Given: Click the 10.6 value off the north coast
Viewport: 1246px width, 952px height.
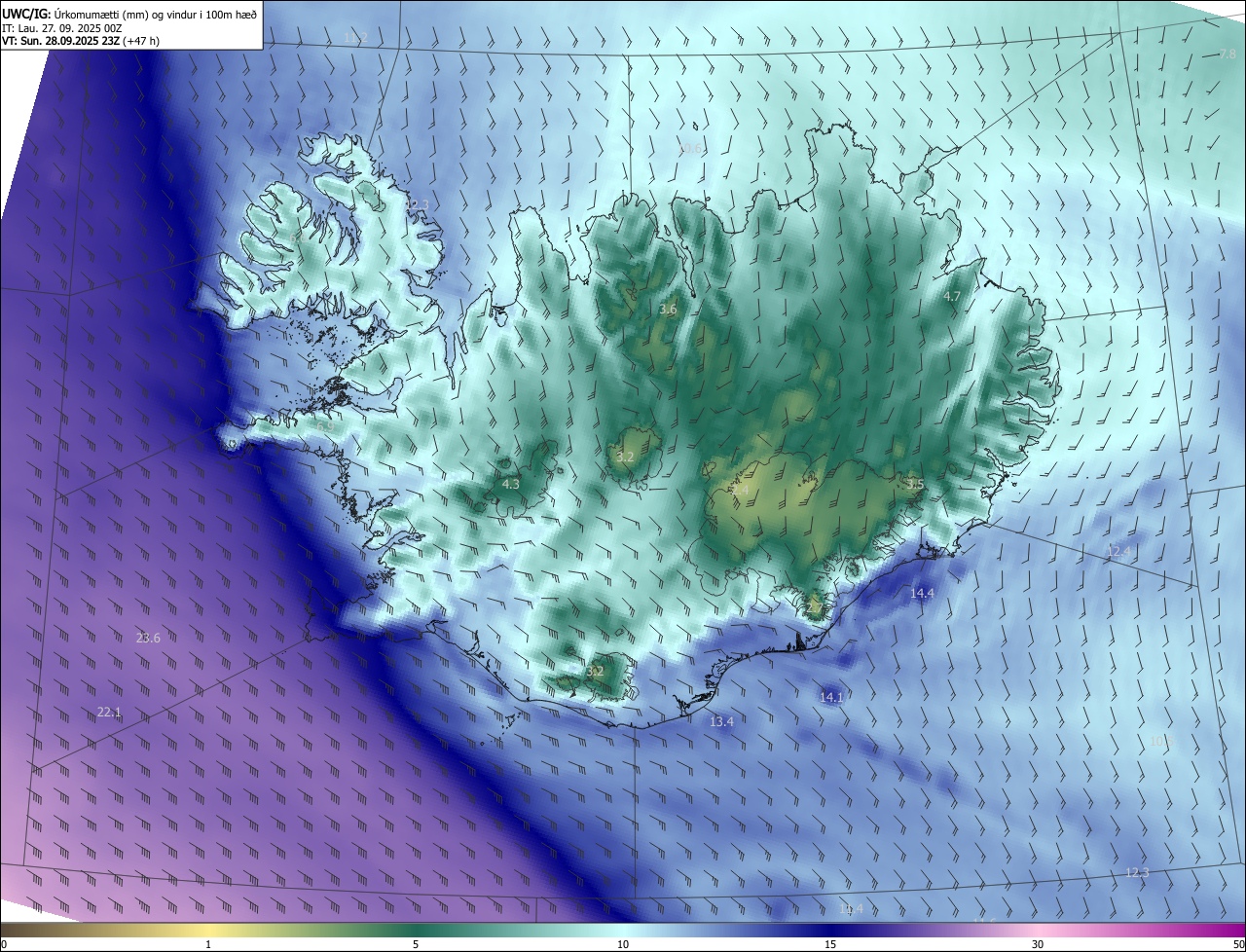Looking at the screenshot, I should tap(691, 148).
